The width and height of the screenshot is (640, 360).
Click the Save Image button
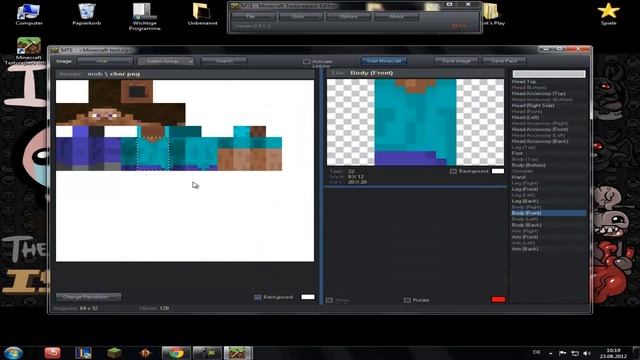(456, 61)
